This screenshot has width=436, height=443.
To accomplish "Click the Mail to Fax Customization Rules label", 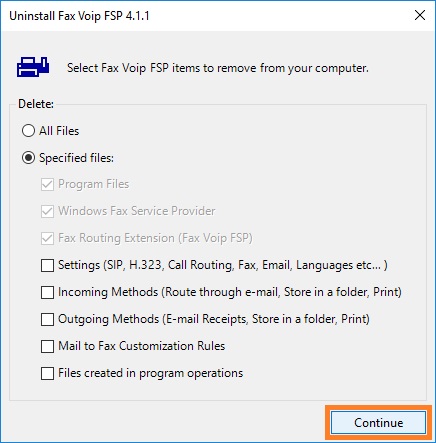I will pos(142,346).
